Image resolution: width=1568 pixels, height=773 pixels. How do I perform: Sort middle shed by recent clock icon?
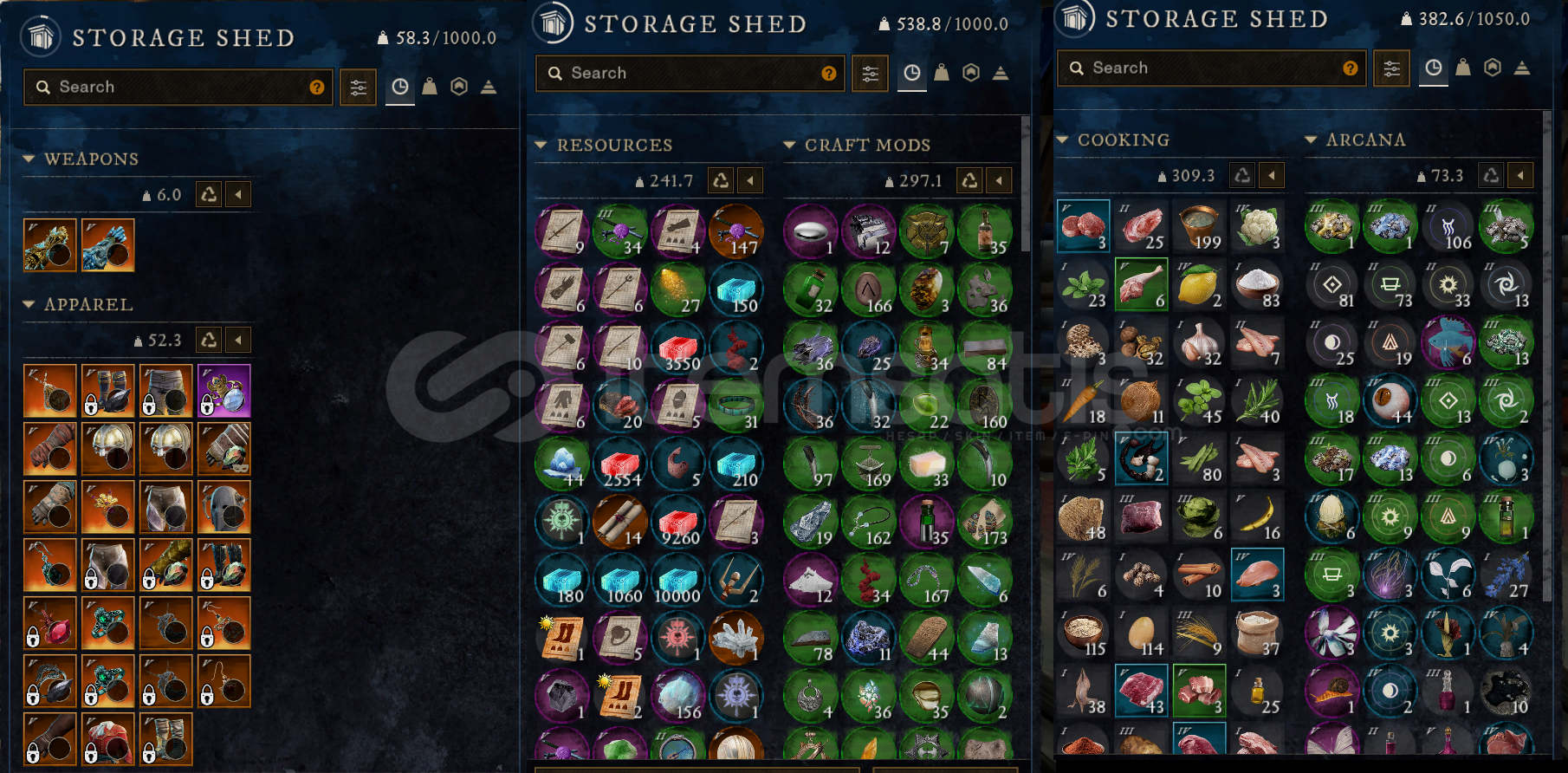coord(912,74)
